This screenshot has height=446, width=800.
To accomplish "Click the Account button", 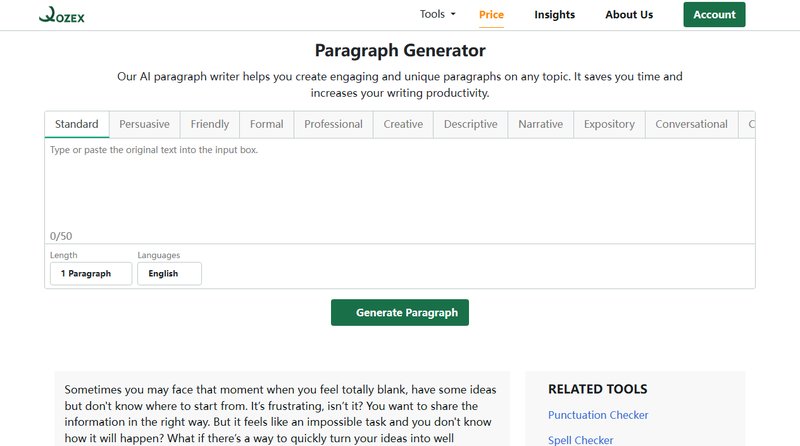I will click(x=714, y=15).
